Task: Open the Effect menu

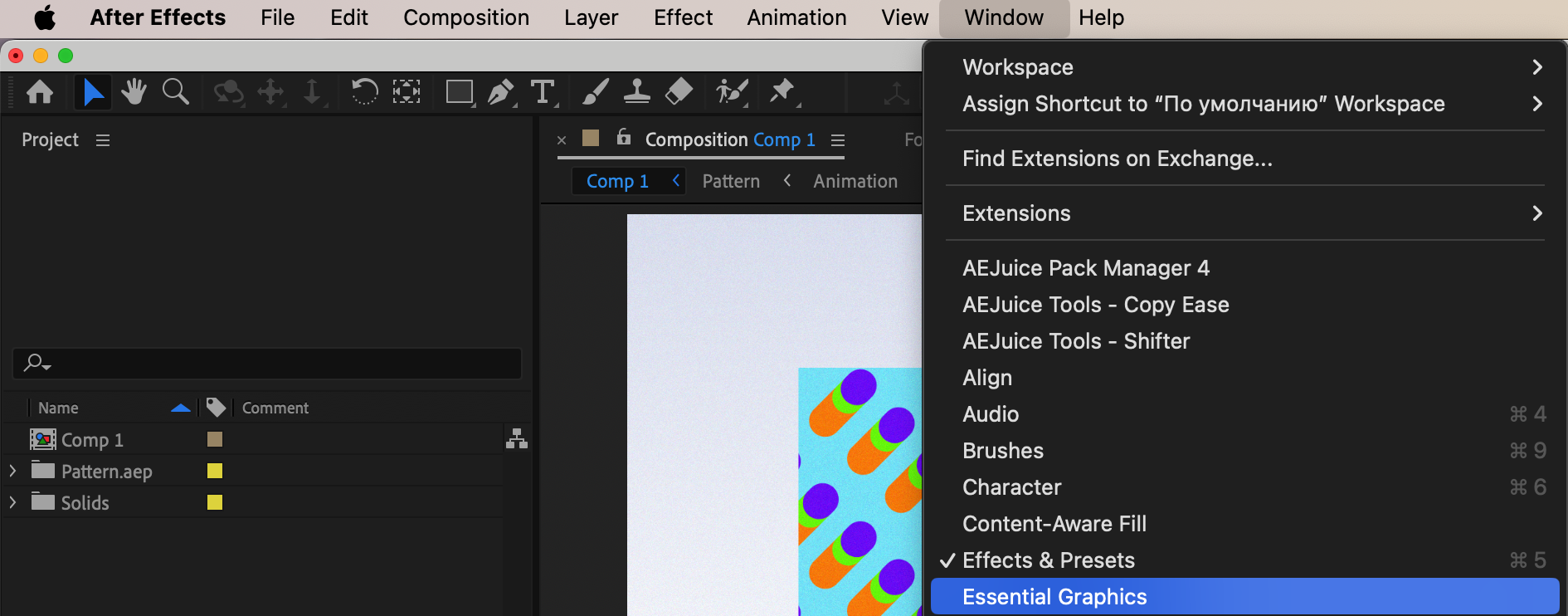Action: pyautogui.click(x=683, y=17)
